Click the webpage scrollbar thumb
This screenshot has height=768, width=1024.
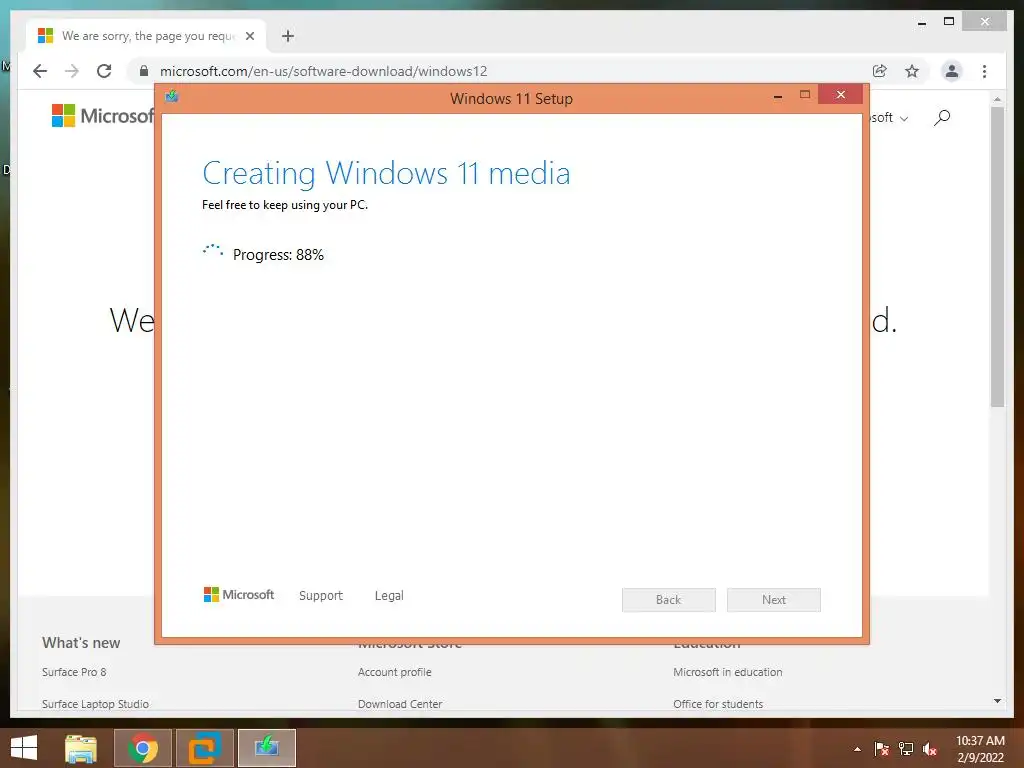(x=997, y=257)
